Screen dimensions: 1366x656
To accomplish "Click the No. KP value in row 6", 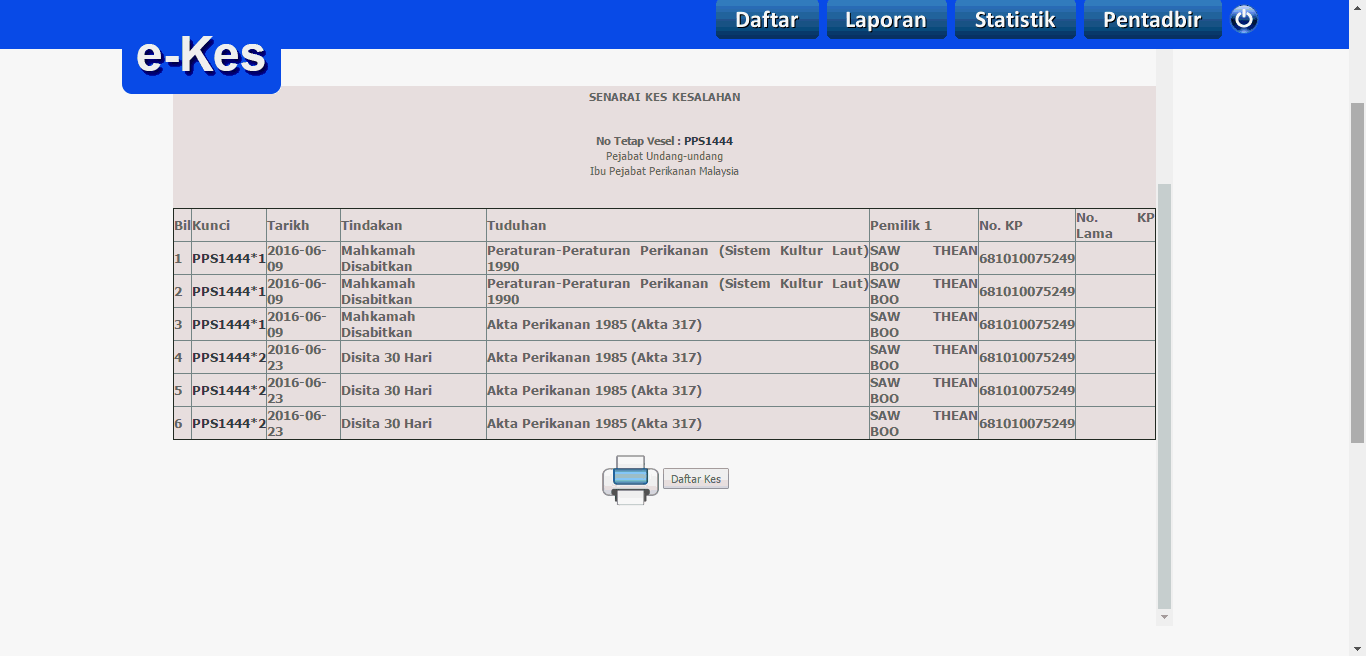I will pyautogui.click(x=1026, y=423).
